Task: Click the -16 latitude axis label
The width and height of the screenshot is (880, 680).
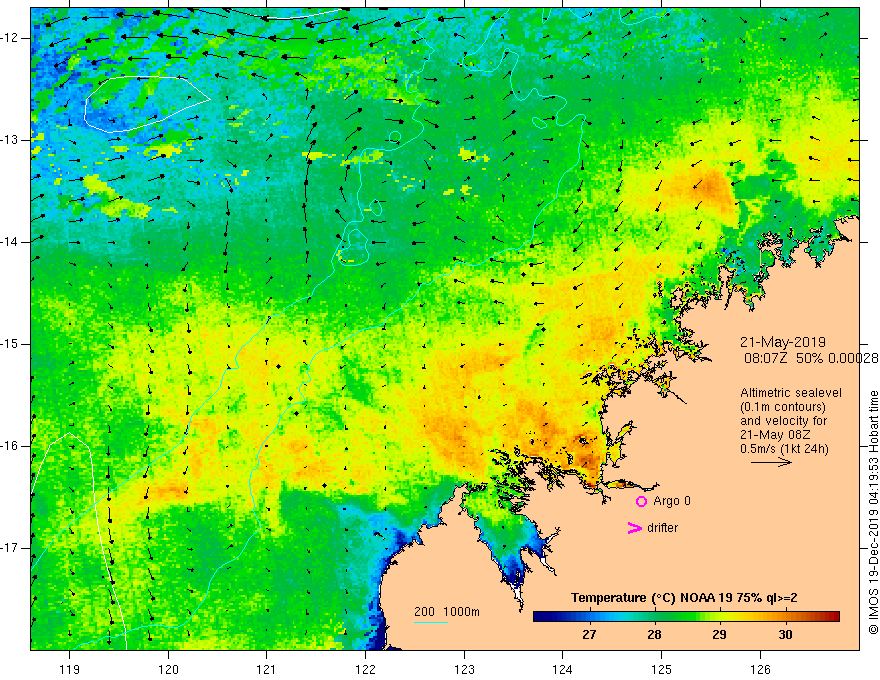Action: click(10, 446)
